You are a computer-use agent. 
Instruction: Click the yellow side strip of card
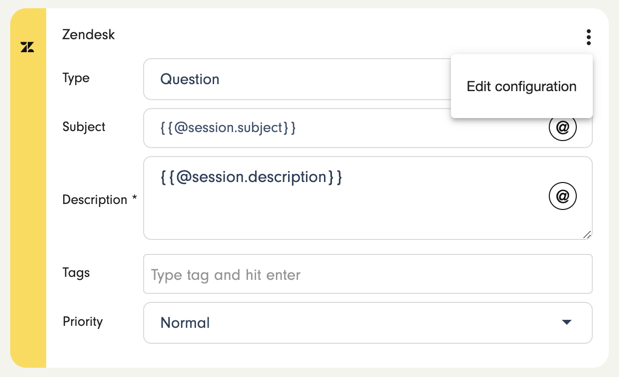tap(28, 188)
